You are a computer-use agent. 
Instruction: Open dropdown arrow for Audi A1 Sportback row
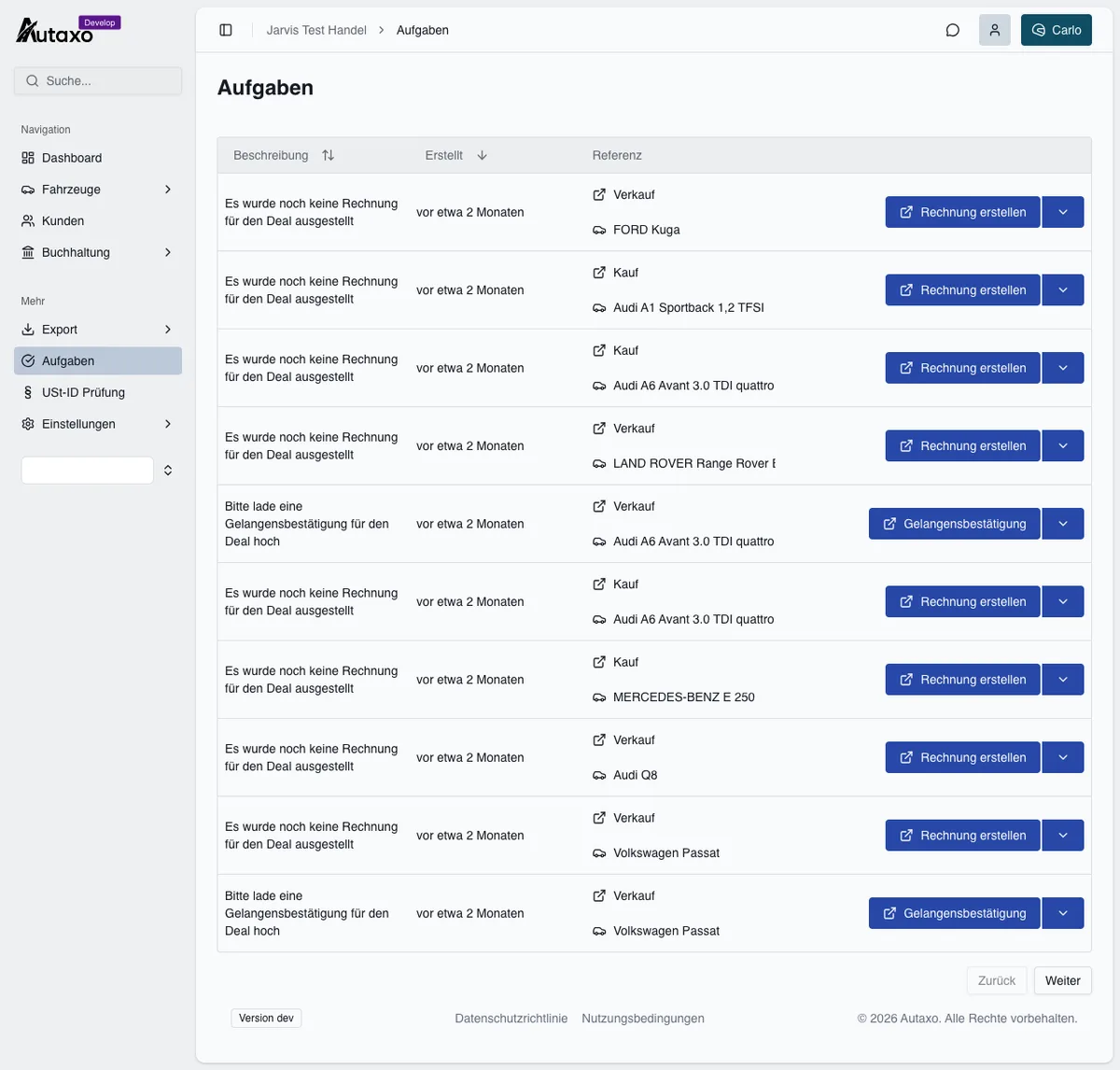tap(1063, 290)
